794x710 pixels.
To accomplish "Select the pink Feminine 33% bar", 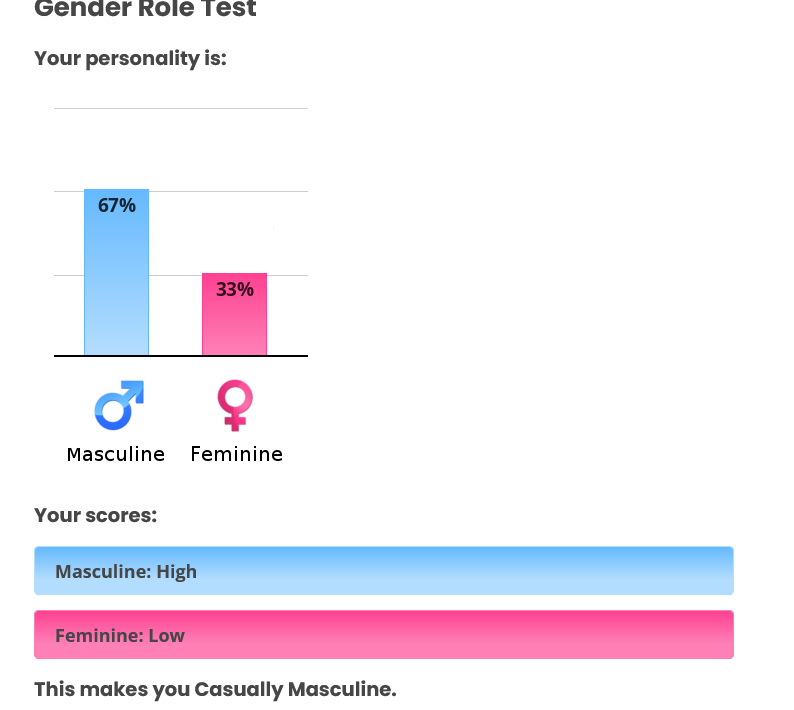I will coord(234,314).
